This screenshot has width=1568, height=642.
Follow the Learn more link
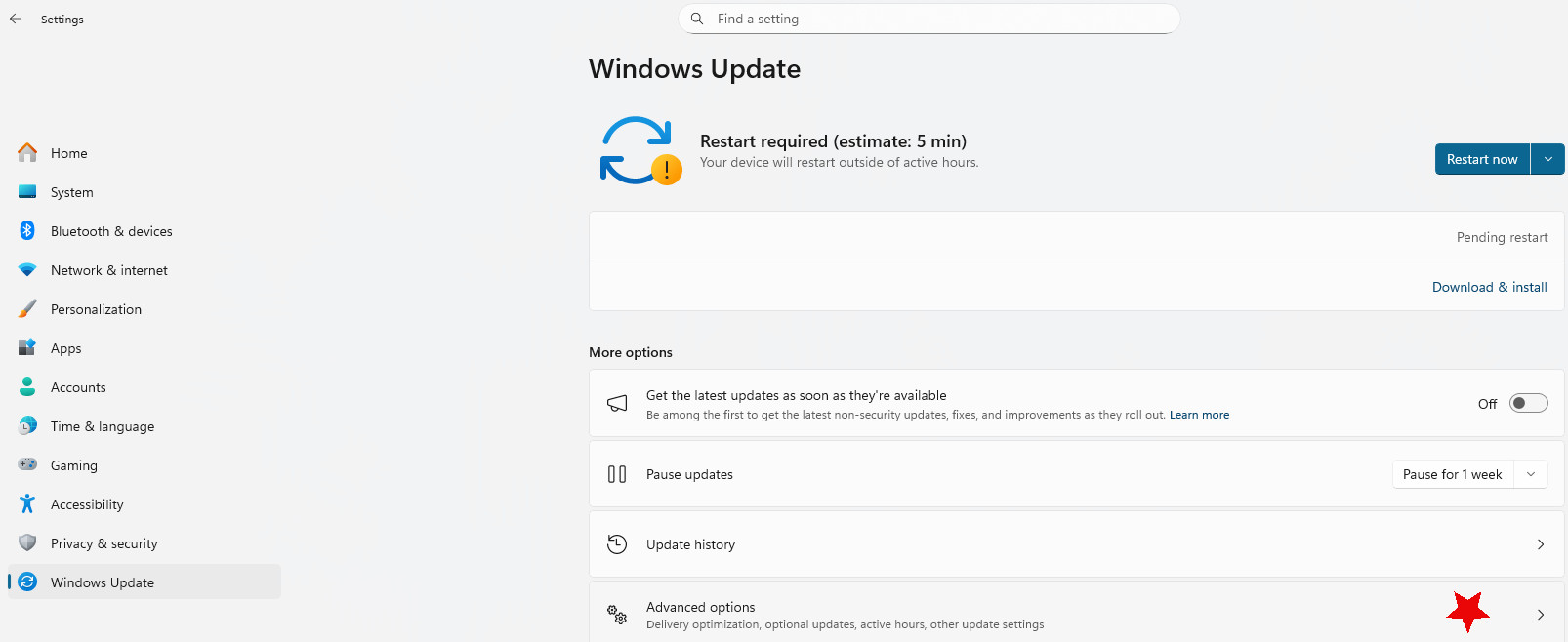1199,415
